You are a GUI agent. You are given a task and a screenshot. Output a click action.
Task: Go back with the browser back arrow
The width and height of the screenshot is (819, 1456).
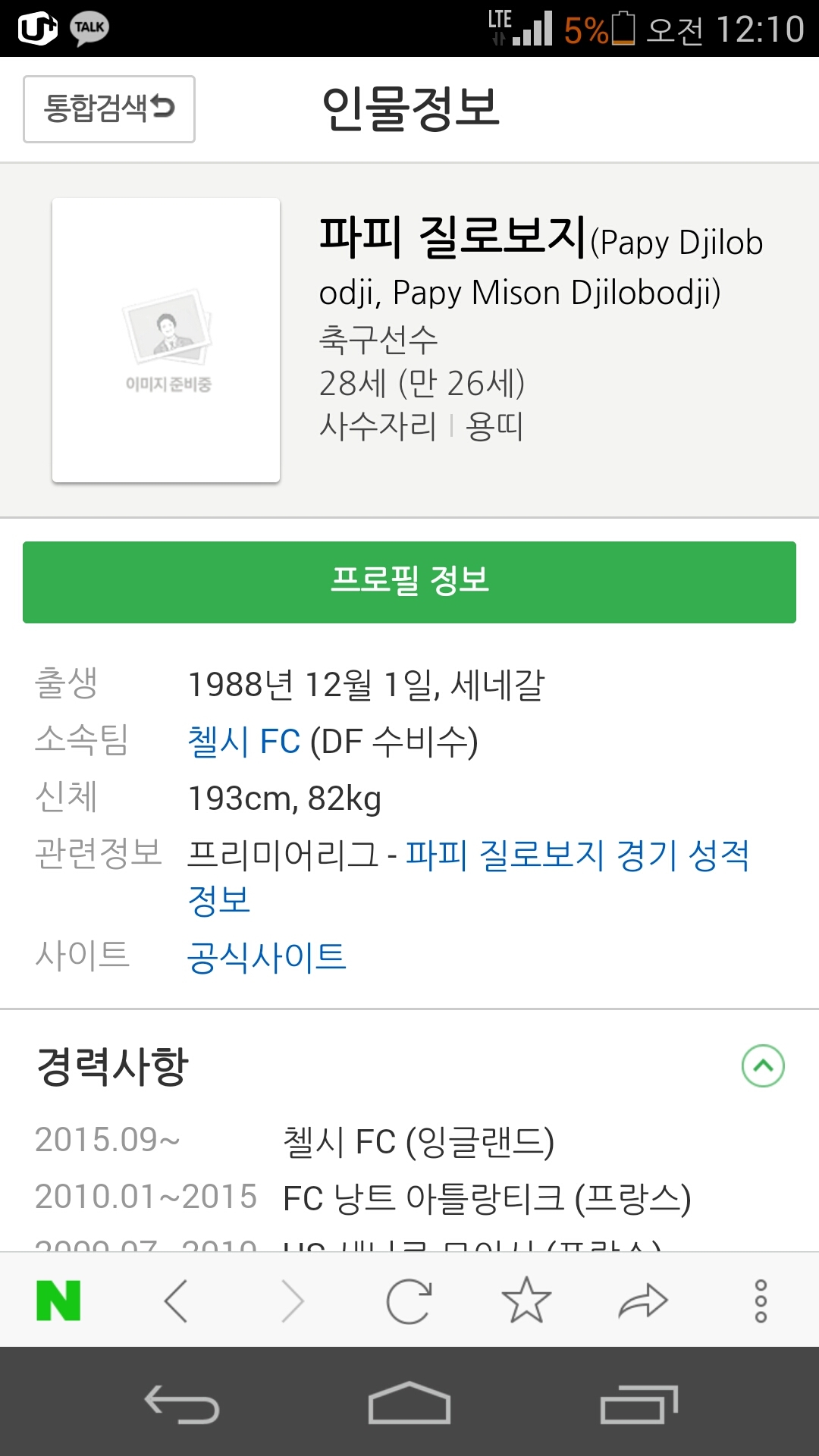(176, 1301)
